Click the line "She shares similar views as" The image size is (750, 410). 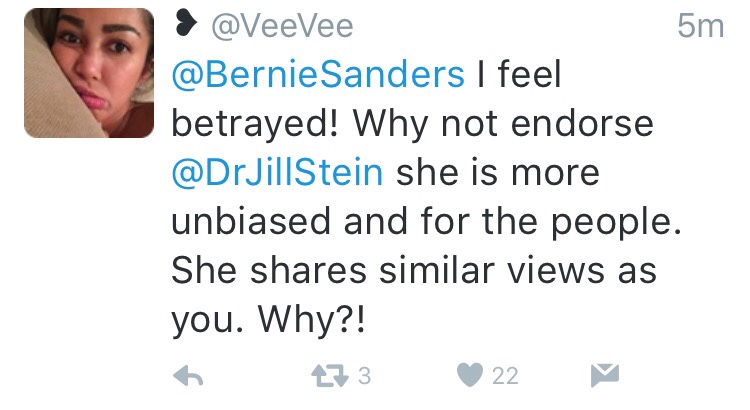click(x=407, y=269)
